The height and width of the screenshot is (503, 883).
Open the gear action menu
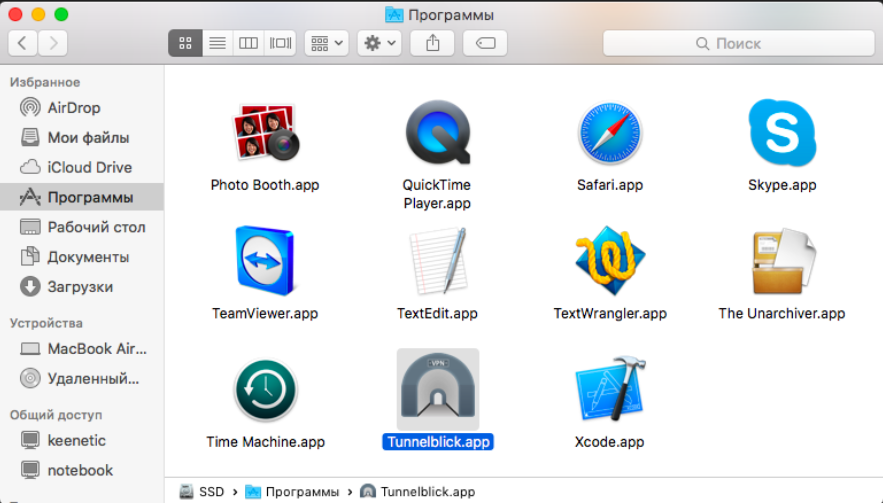[x=379, y=43]
